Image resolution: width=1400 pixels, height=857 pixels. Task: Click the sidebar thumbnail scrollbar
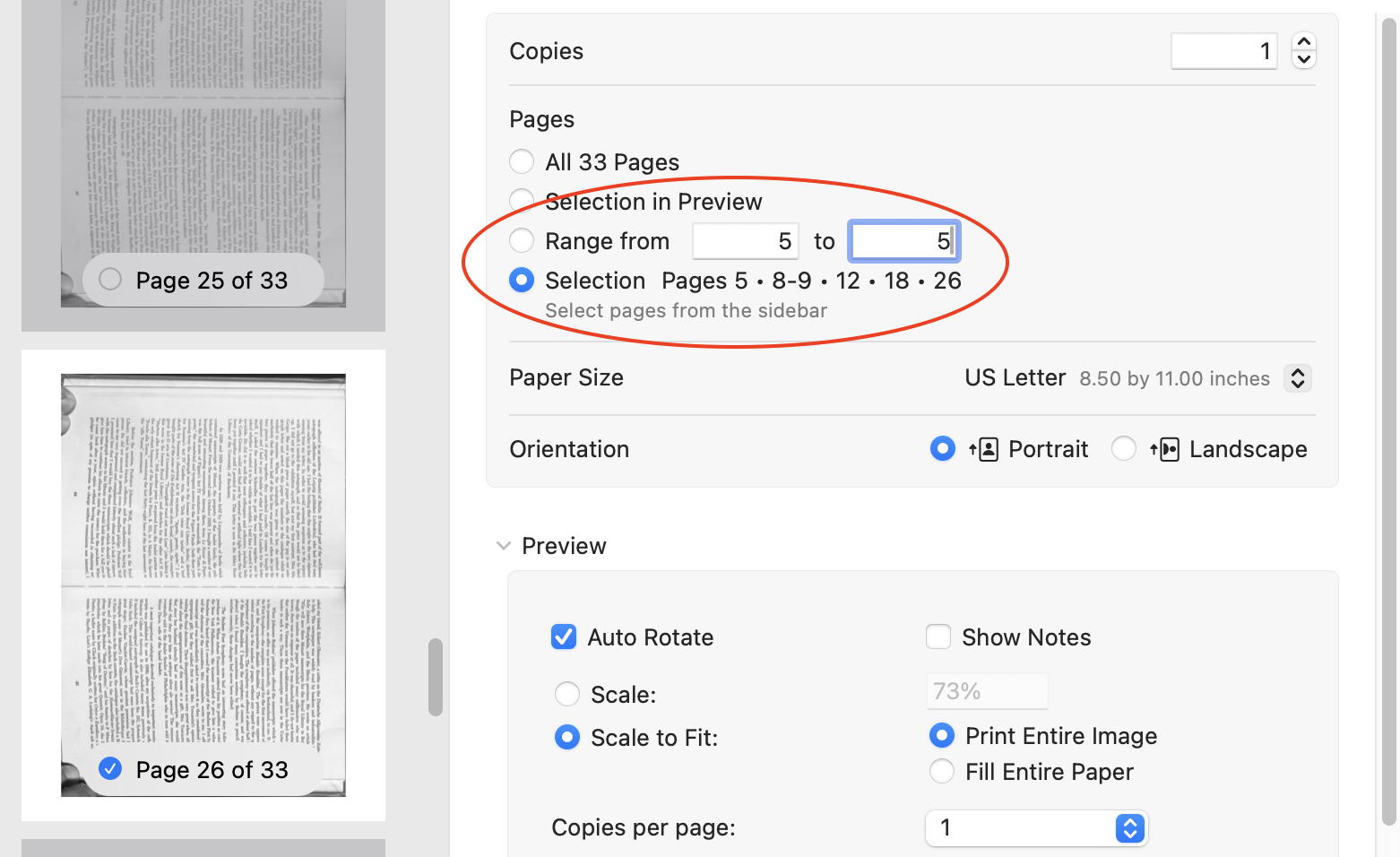tap(436, 677)
